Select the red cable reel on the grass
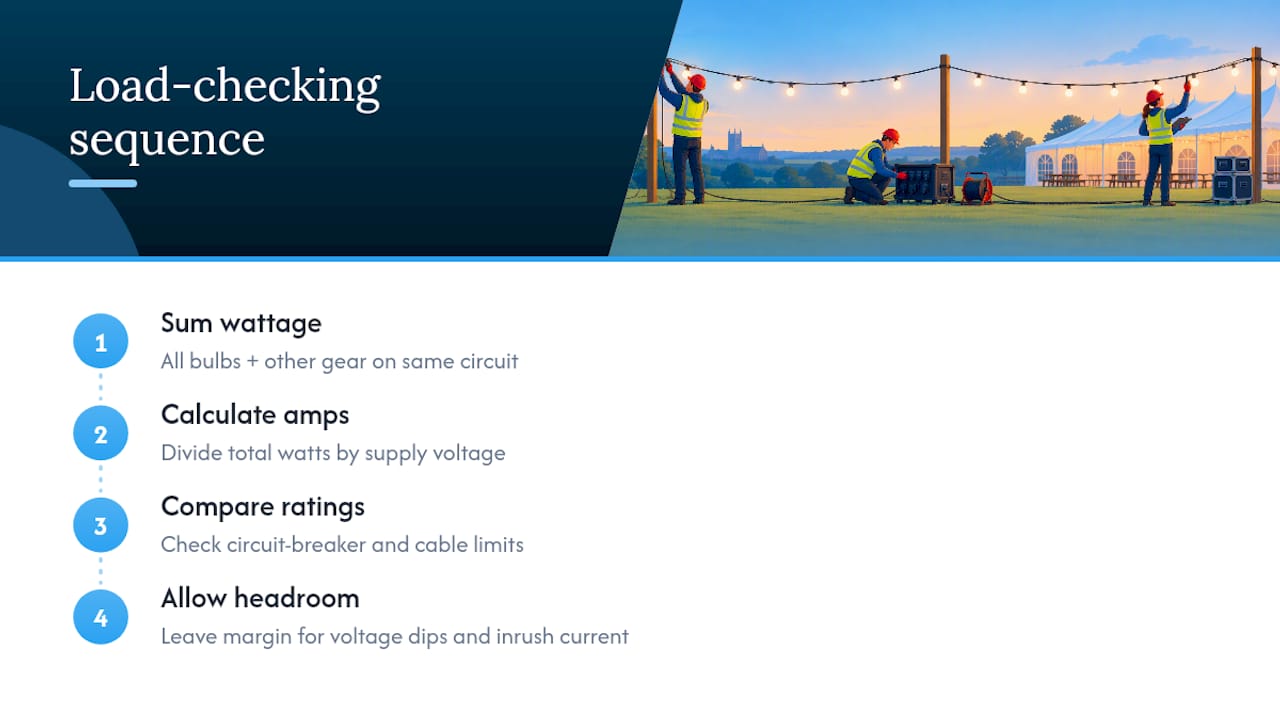1280x720 pixels. tap(977, 188)
